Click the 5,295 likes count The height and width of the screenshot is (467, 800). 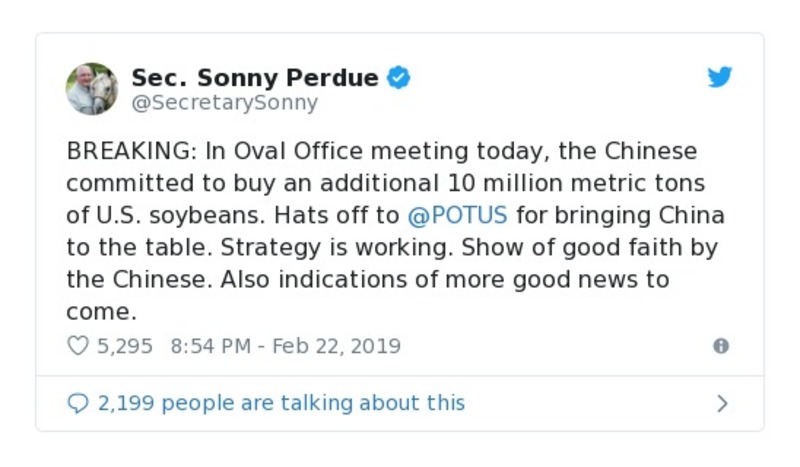click(125, 346)
